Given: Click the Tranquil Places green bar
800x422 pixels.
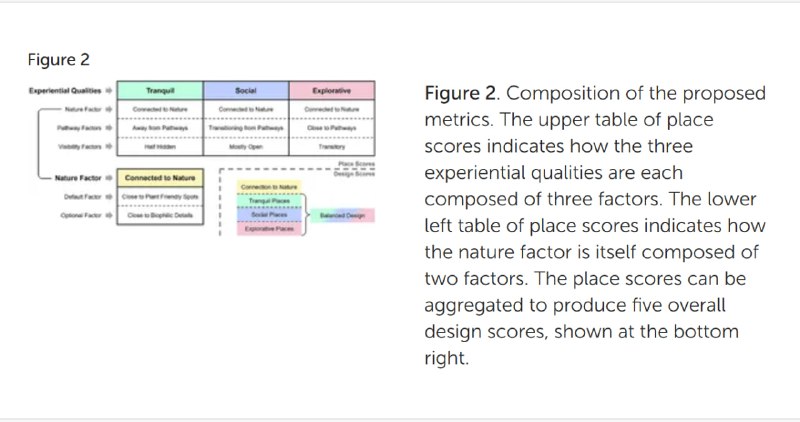Looking at the screenshot, I should coord(269,201).
